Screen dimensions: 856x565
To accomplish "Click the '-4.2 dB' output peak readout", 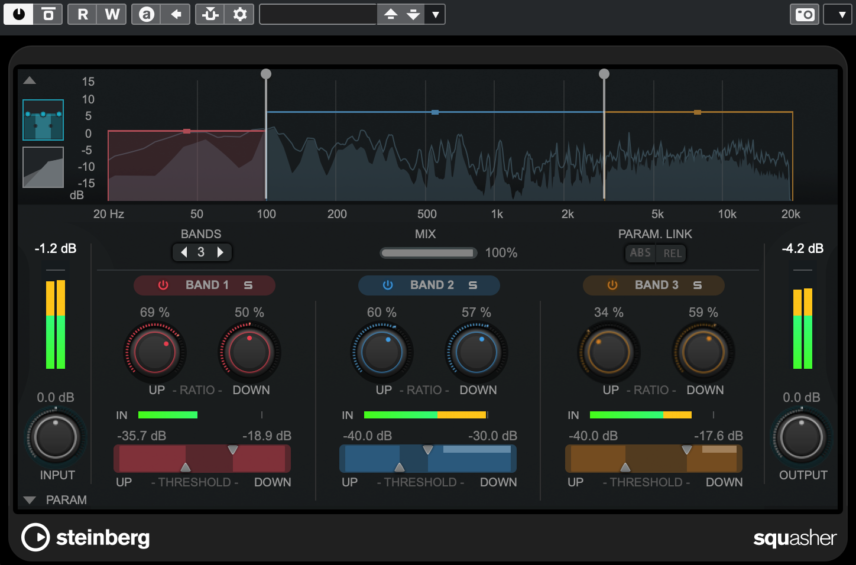I will pos(802,248).
